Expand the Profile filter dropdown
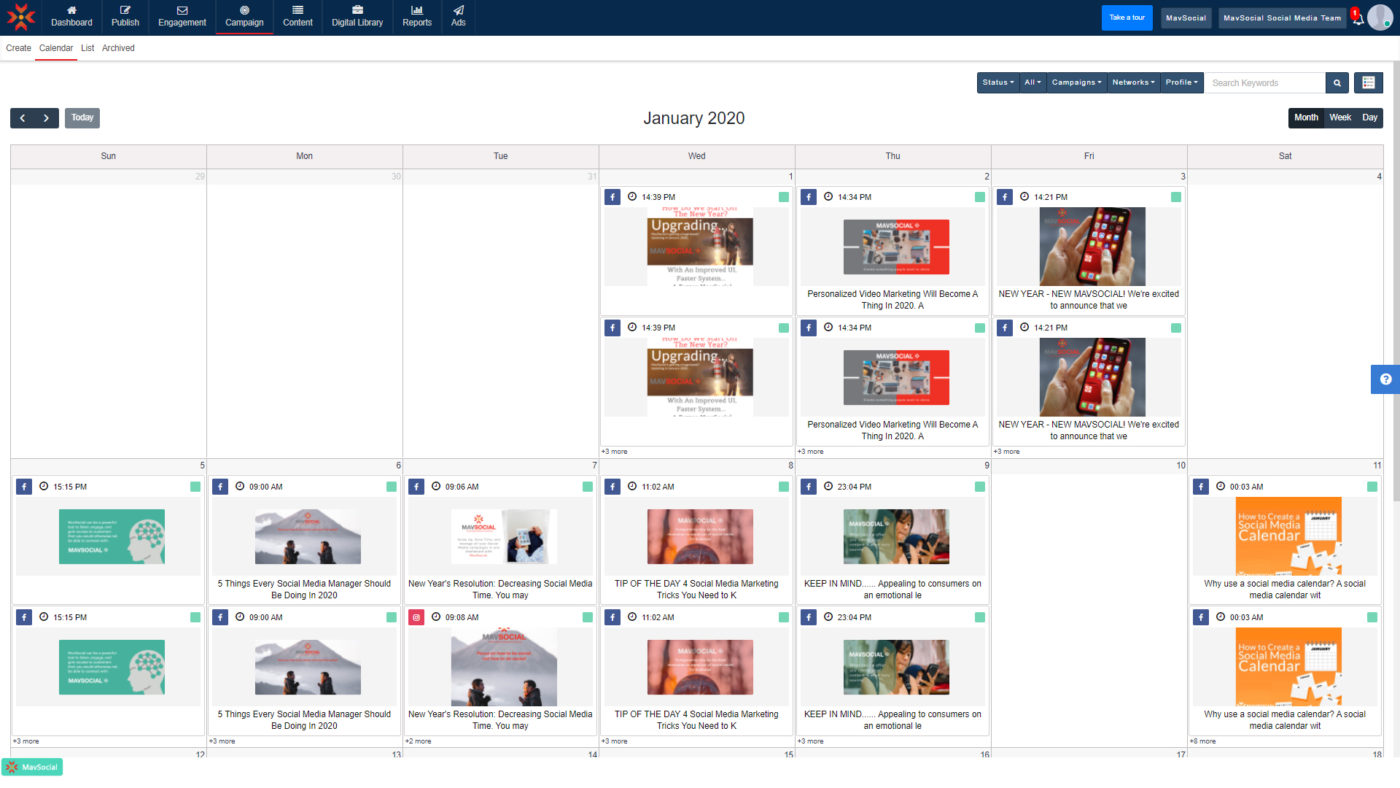The height and width of the screenshot is (788, 1400). point(1181,83)
